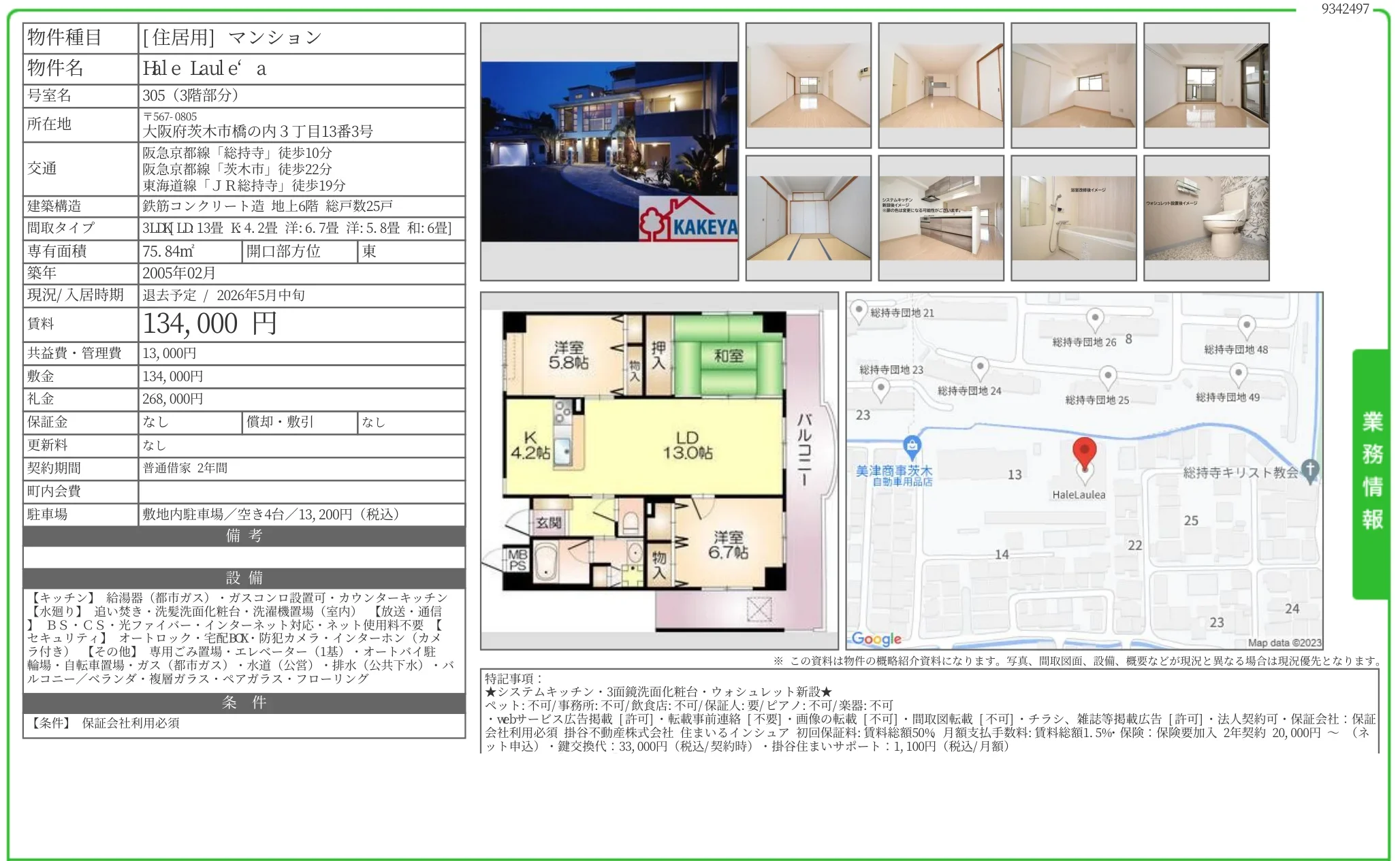Click the 総持寺キリスト教会 church marker
The height and width of the screenshot is (861, 1400).
coord(1310,470)
